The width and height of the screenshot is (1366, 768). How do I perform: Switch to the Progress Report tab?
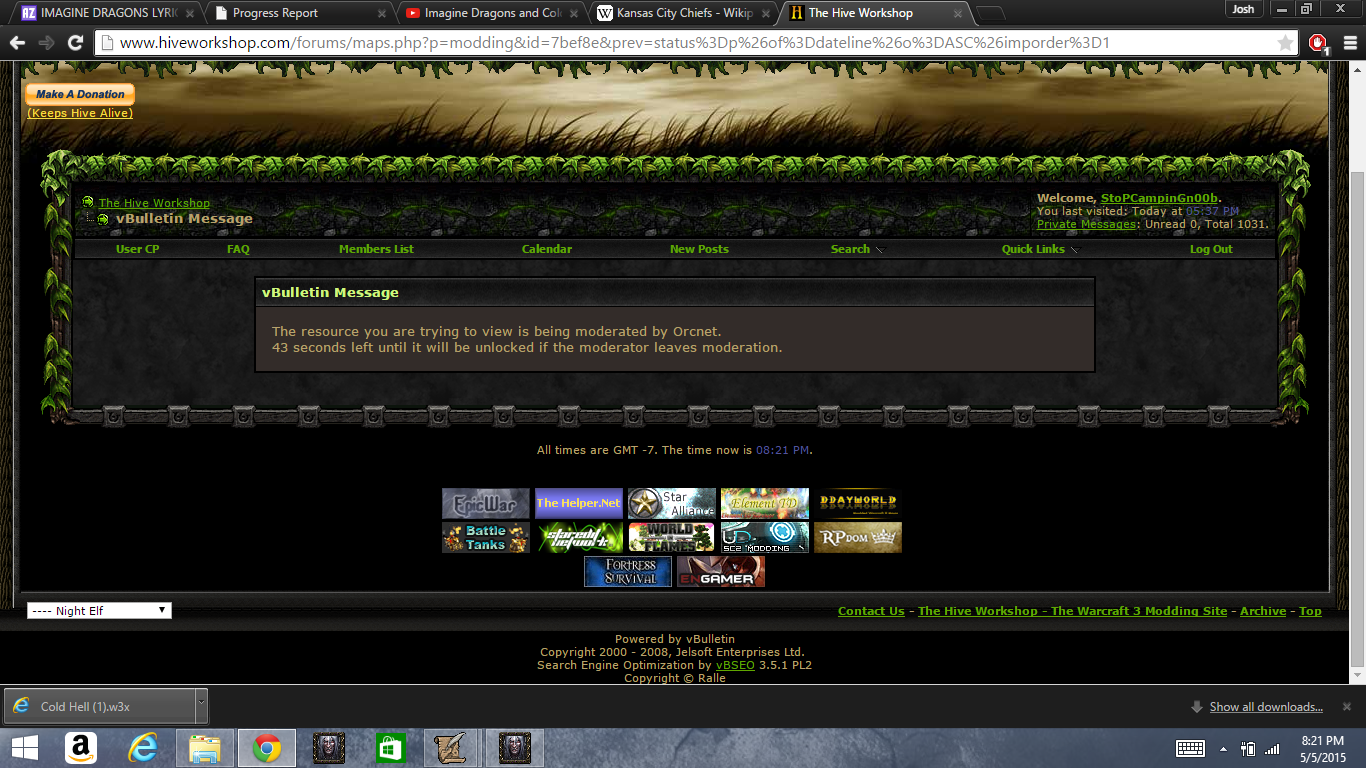coord(299,13)
